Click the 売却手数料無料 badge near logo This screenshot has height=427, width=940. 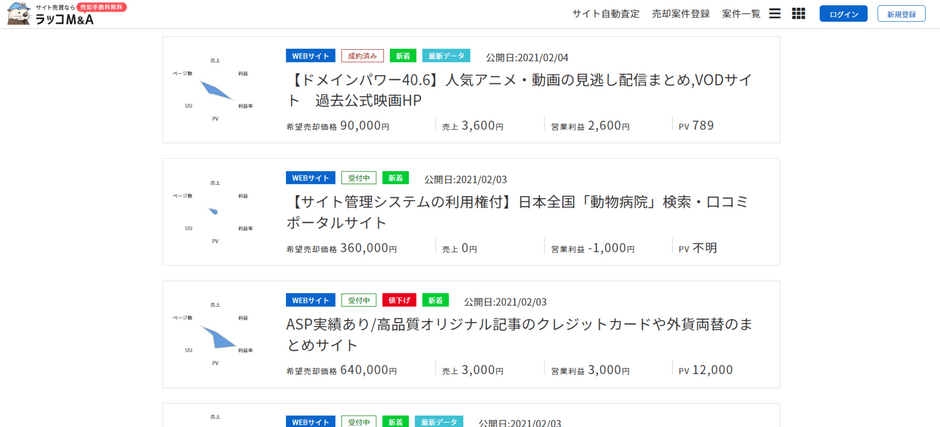[102, 7]
